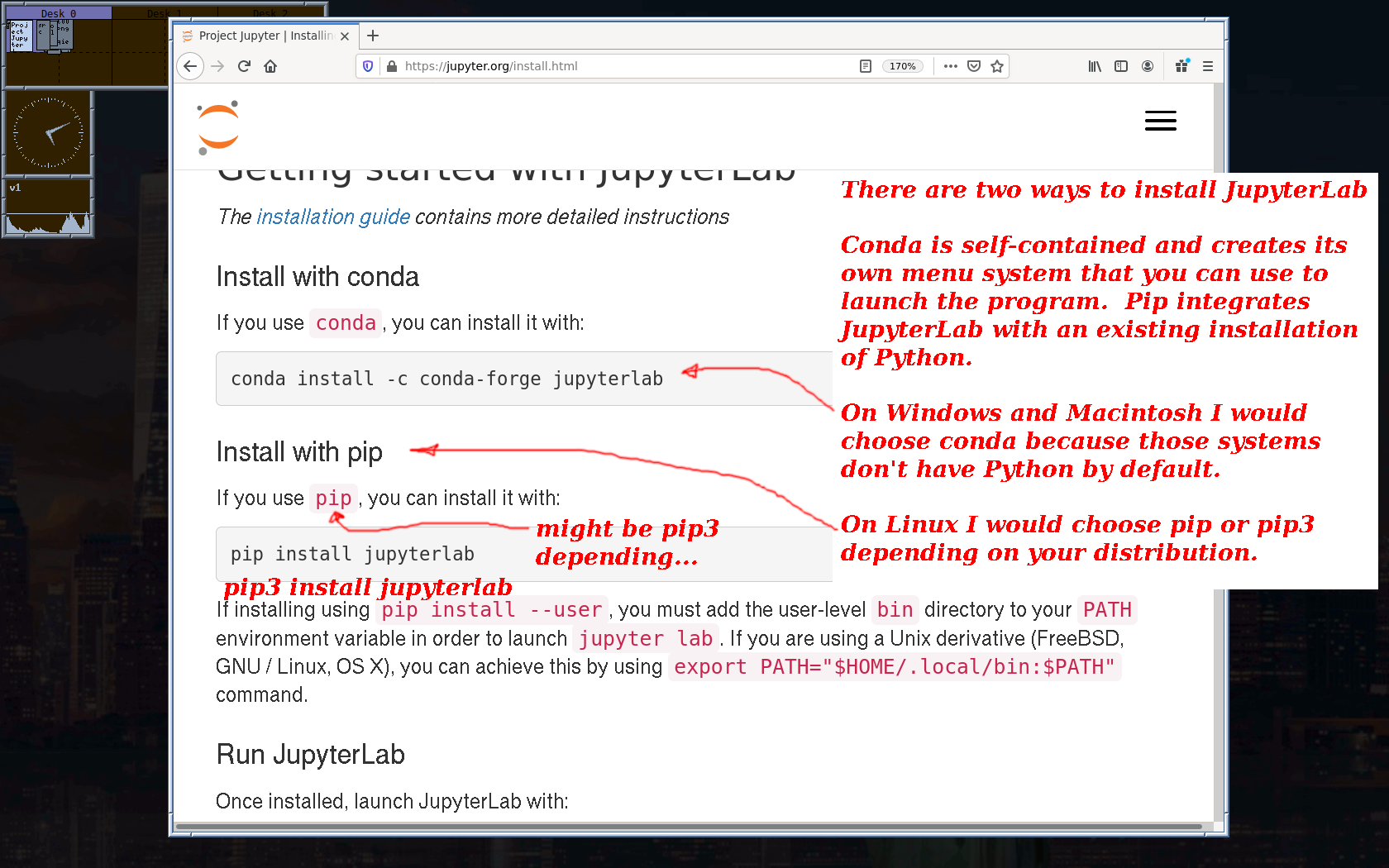Open the Library bookmarks icon
Viewport: 1389px width, 868px height.
(x=1095, y=66)
